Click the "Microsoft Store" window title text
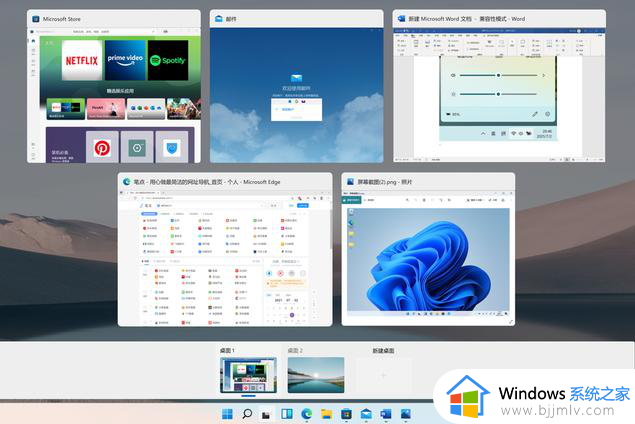This screenshot has width=635, height=424. coord(62,19)
